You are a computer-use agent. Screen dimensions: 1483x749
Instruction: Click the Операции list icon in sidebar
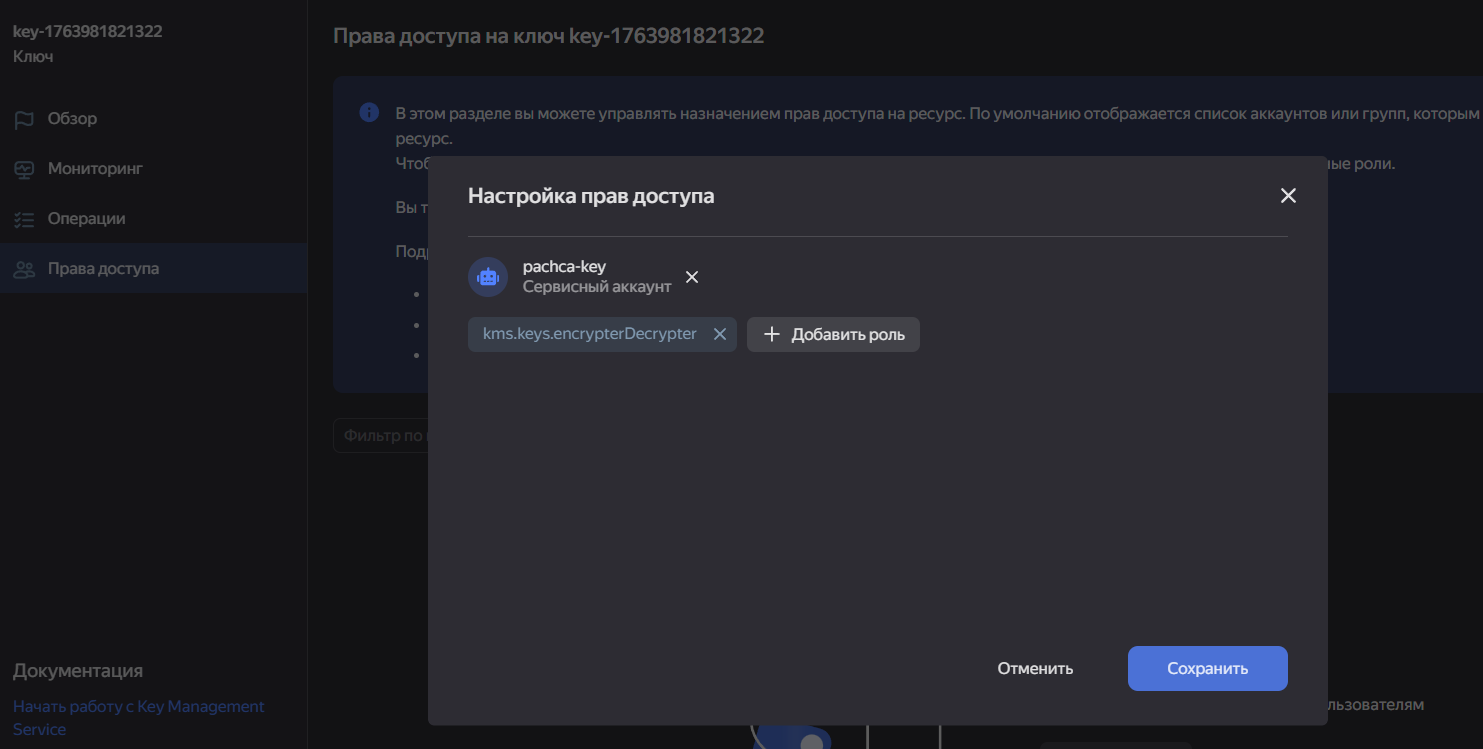[24, 219]
